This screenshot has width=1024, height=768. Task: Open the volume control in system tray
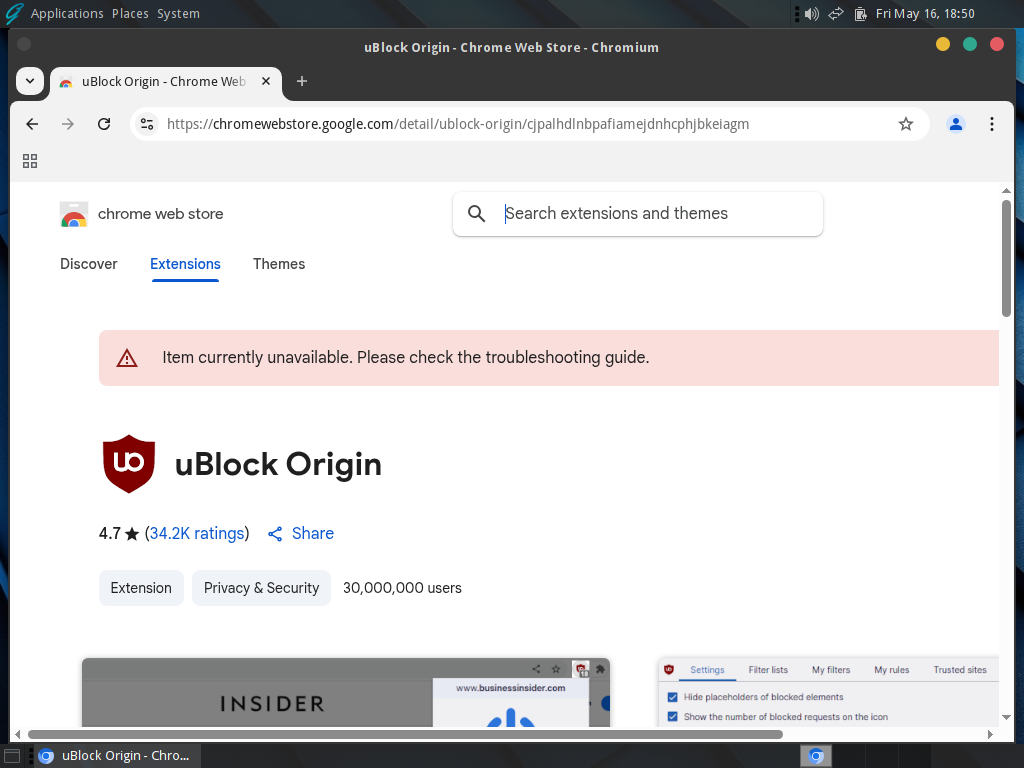coord(812,14)
